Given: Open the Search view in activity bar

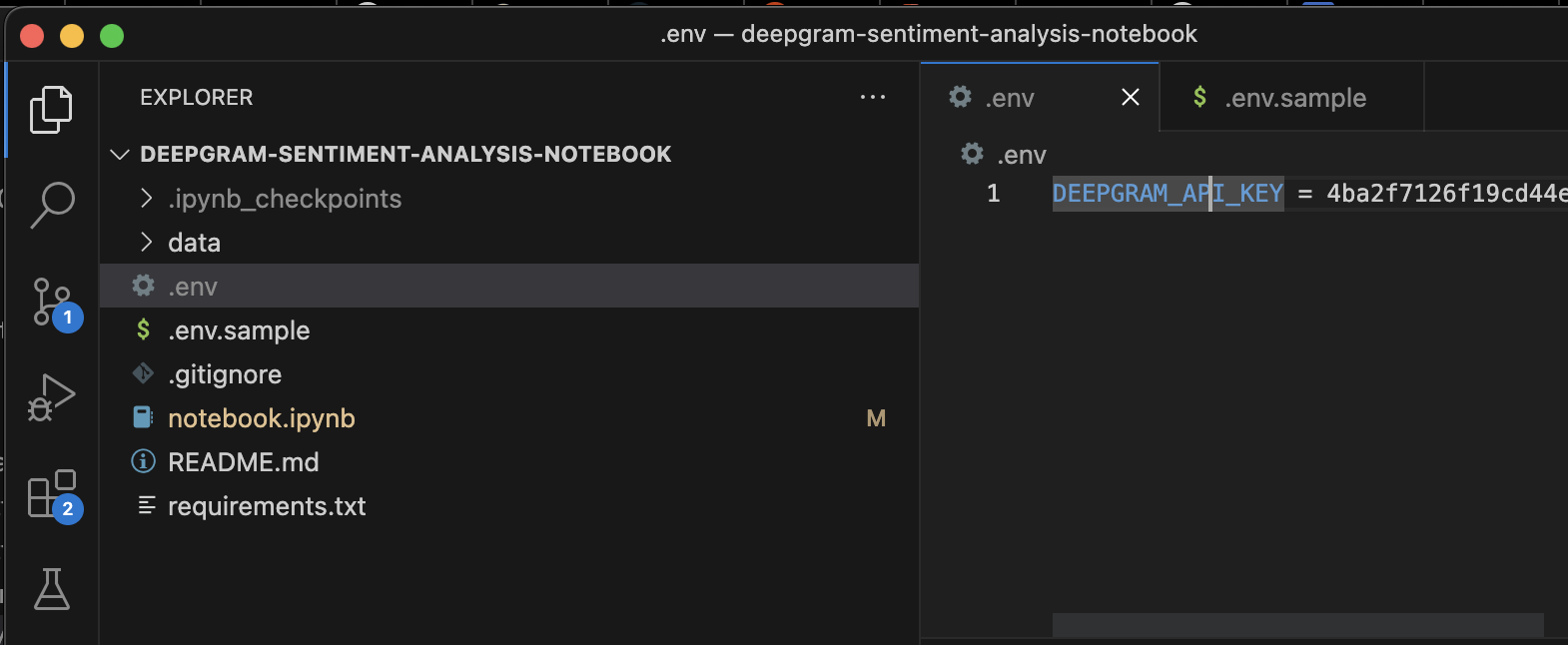Looking at the screenshot, I should point(51,205).
